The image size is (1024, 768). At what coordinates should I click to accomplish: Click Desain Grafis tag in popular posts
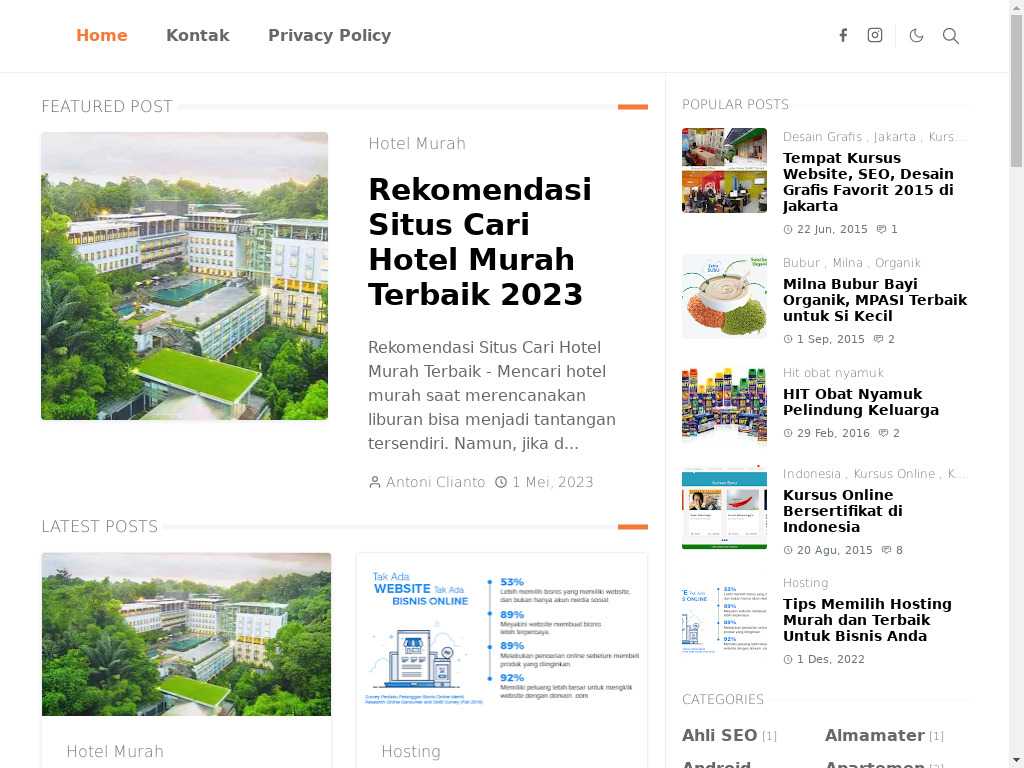click(x=822, y=136)
